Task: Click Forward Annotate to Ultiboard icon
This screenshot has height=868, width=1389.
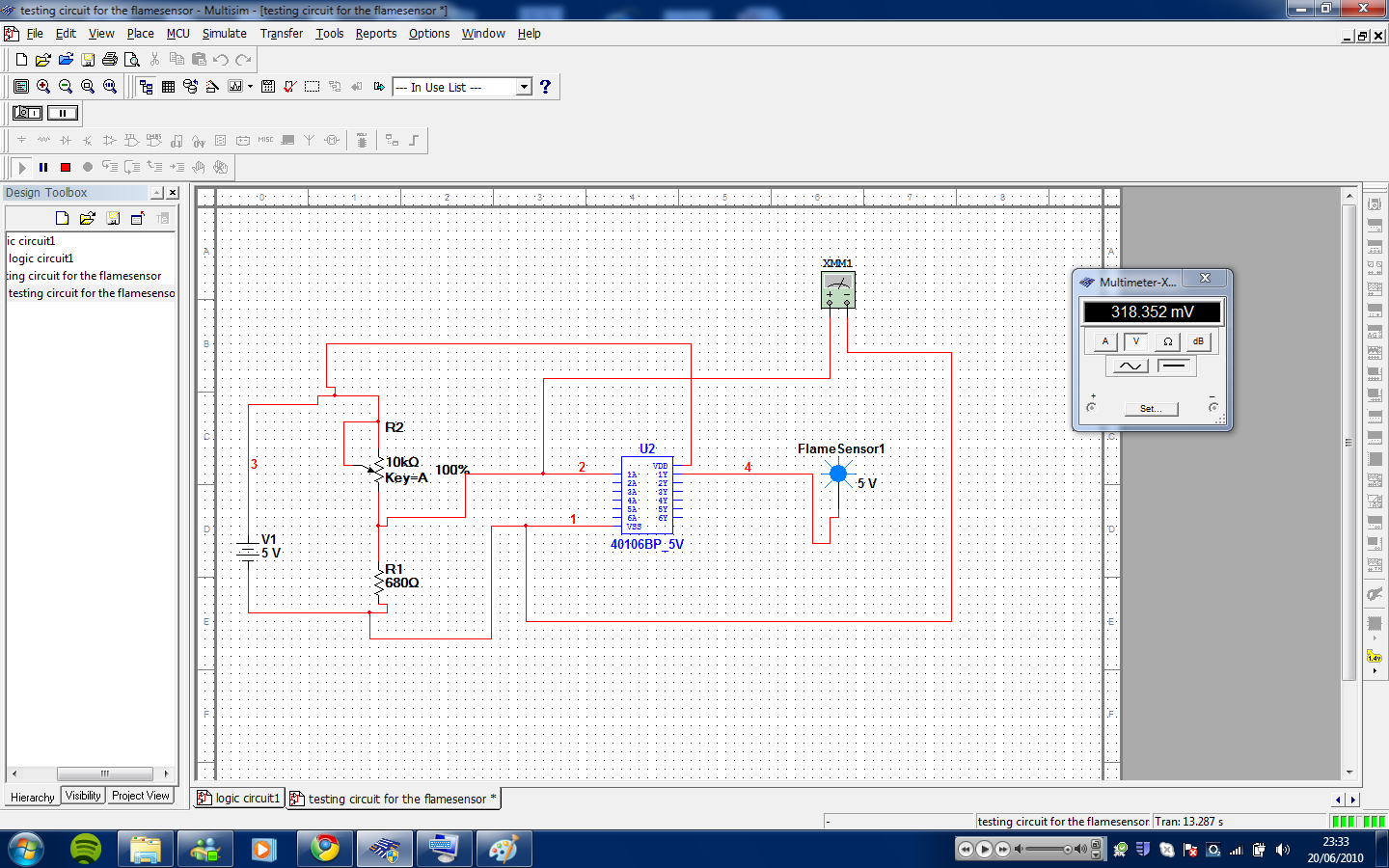Action: click(x=379, y=87)
